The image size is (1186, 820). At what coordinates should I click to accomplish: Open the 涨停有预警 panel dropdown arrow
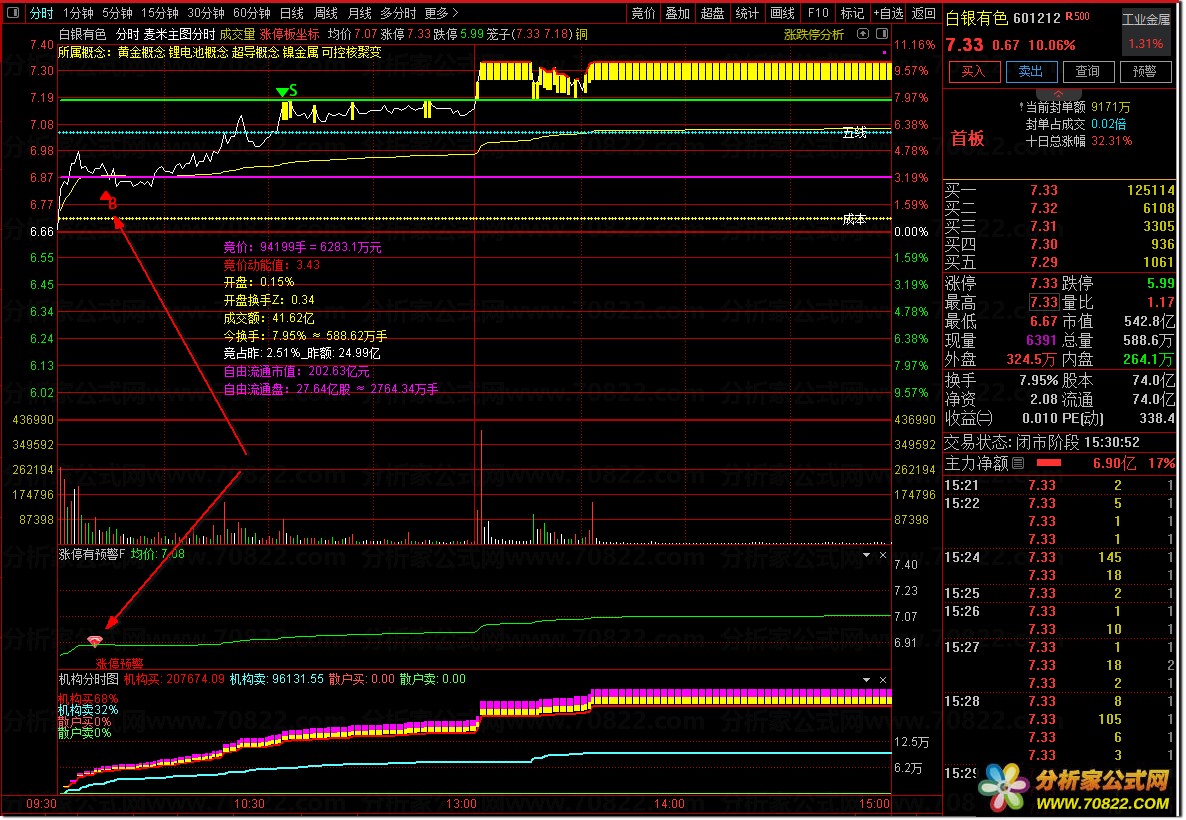pyautogui.click(x=866, y=554)
